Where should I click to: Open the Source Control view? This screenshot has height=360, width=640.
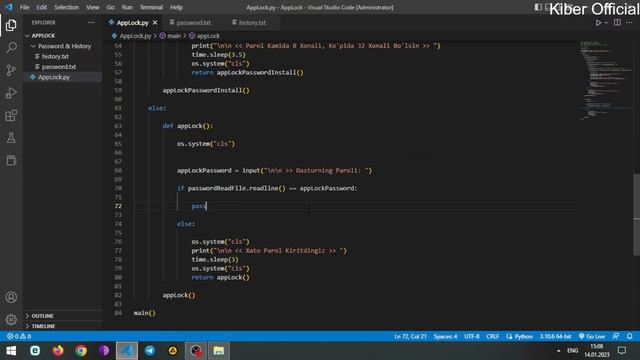(x=11, y=70)
